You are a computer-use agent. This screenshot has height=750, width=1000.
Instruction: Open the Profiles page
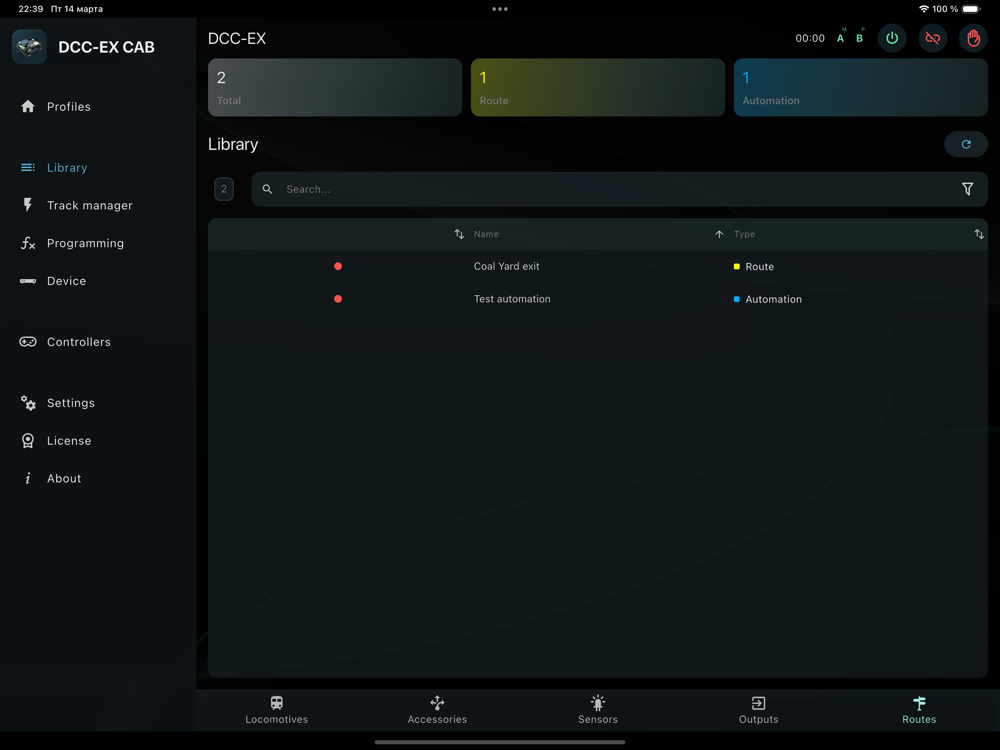click(x=68, y=107)
